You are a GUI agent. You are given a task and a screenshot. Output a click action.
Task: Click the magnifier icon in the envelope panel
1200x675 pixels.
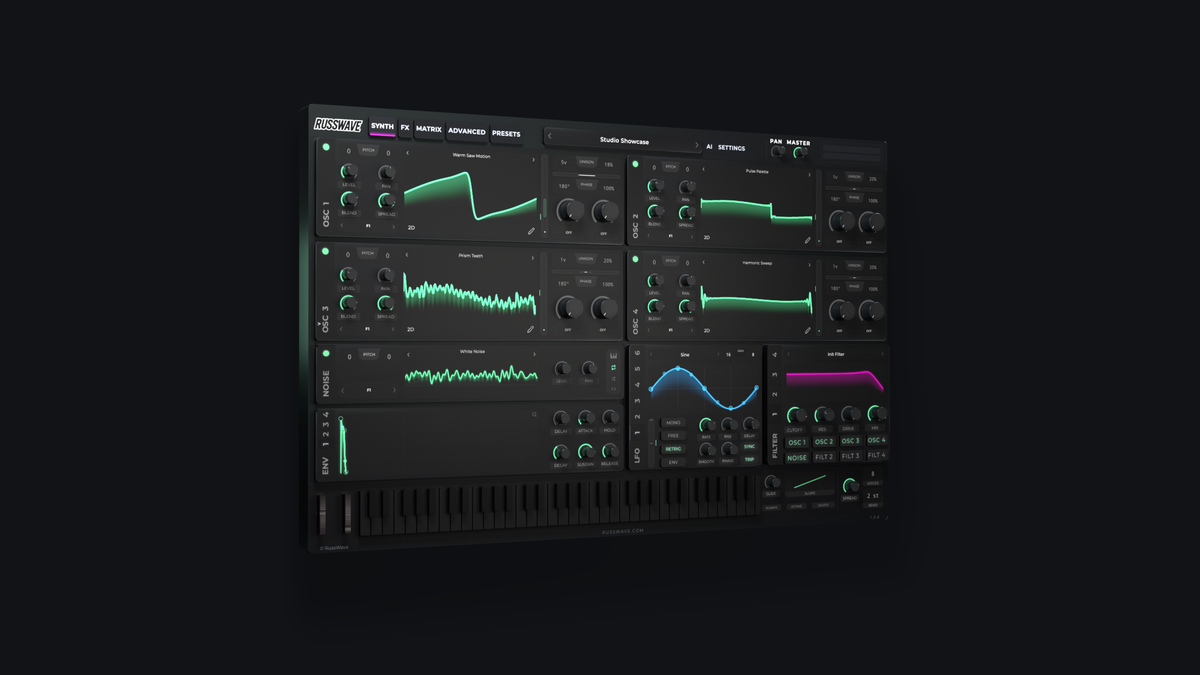click(534, 414)
